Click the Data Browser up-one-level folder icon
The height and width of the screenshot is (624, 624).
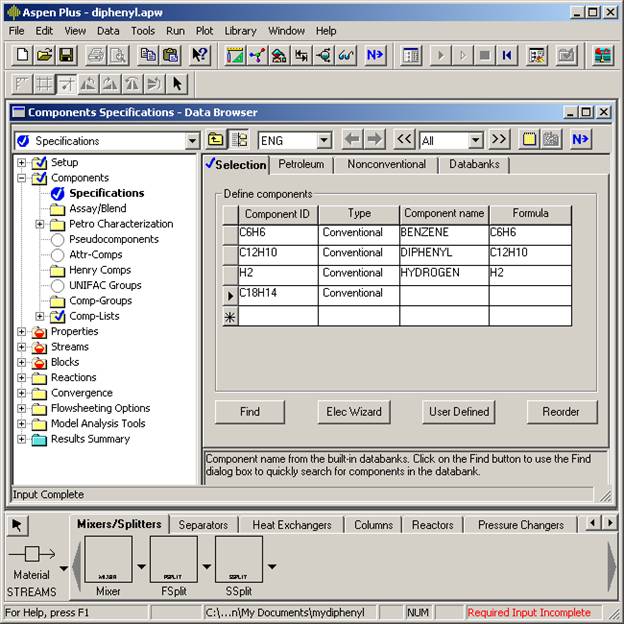click(x=216, y=140)
